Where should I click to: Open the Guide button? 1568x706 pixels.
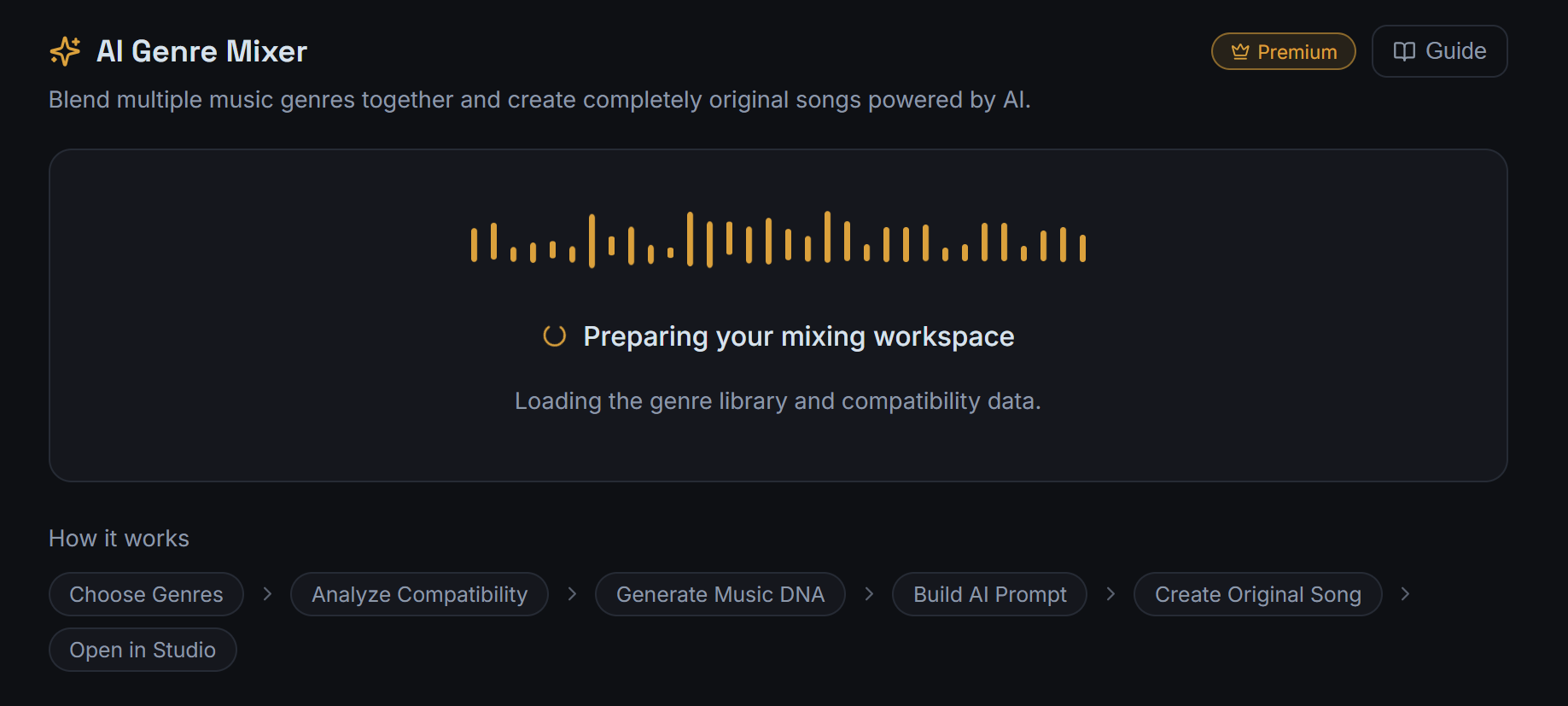pyautogui.click(x=1440, y=51)
